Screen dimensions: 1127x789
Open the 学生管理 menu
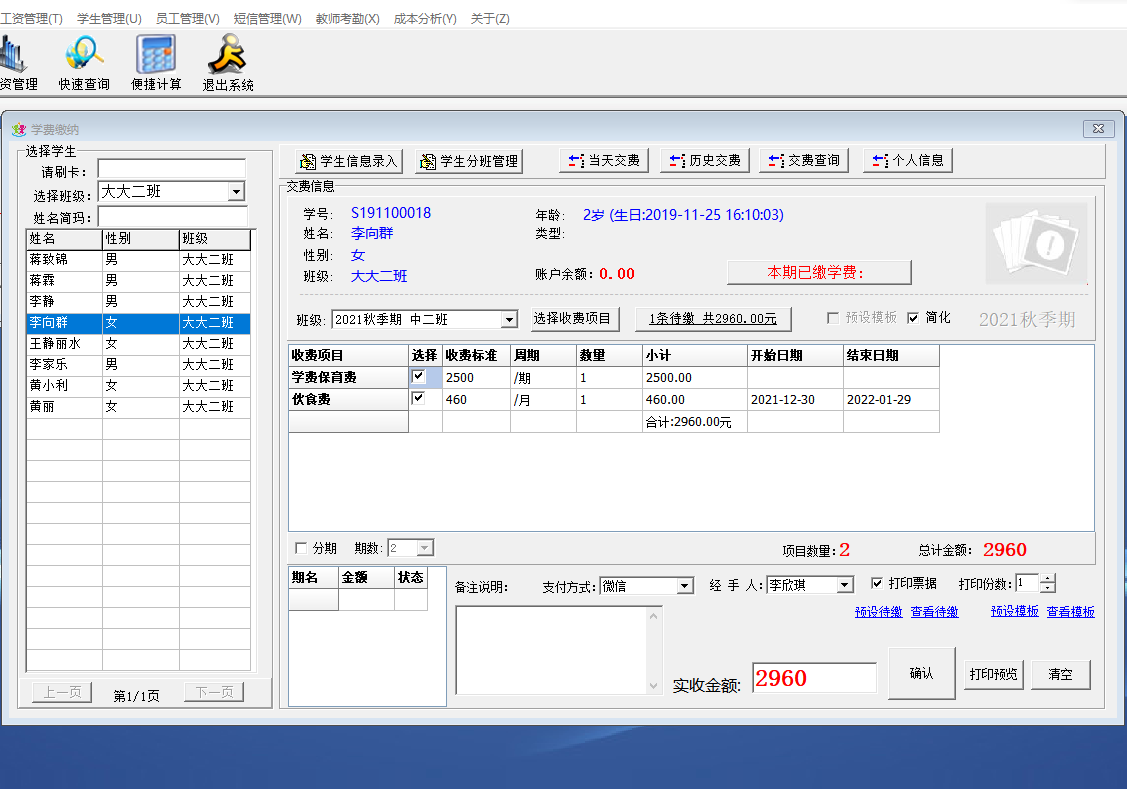[109, 19]
